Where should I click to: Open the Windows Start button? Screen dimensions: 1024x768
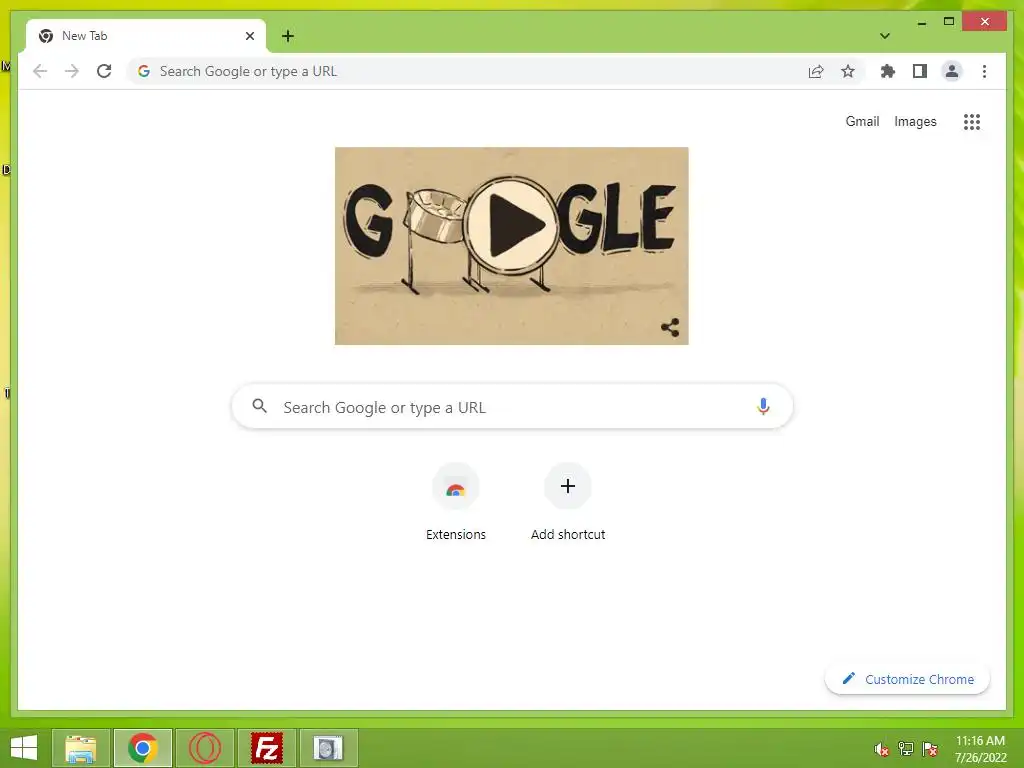tap(24, 748)
